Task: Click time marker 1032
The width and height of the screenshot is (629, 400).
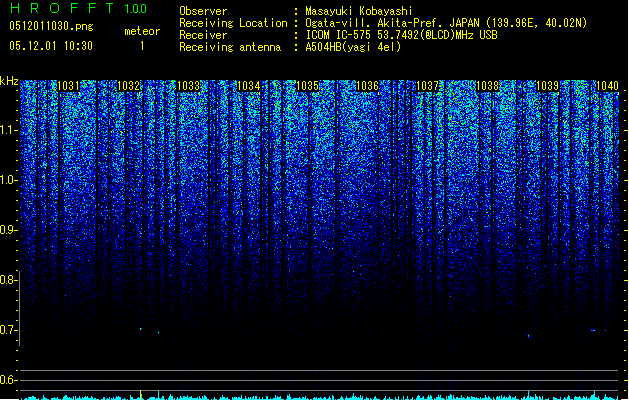Action: (x=128, y=86)
